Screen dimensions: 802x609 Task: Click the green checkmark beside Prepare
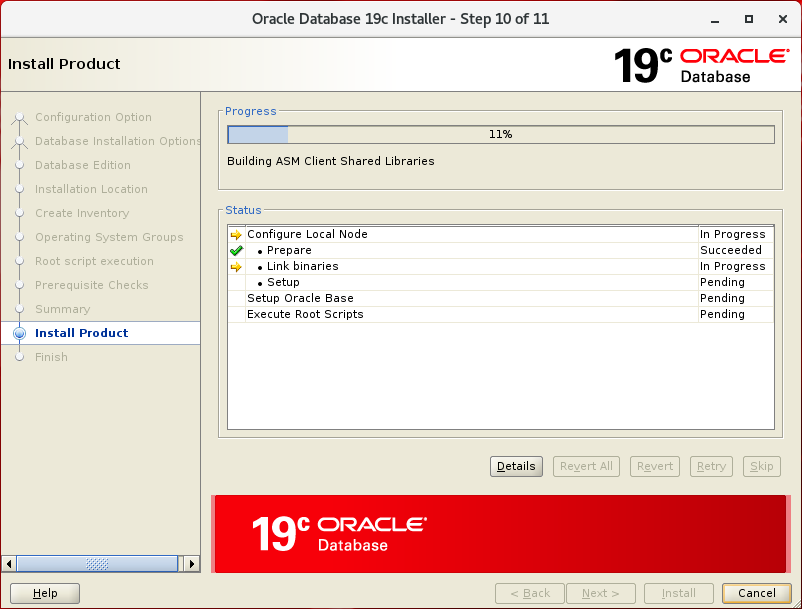coord(236,251)
